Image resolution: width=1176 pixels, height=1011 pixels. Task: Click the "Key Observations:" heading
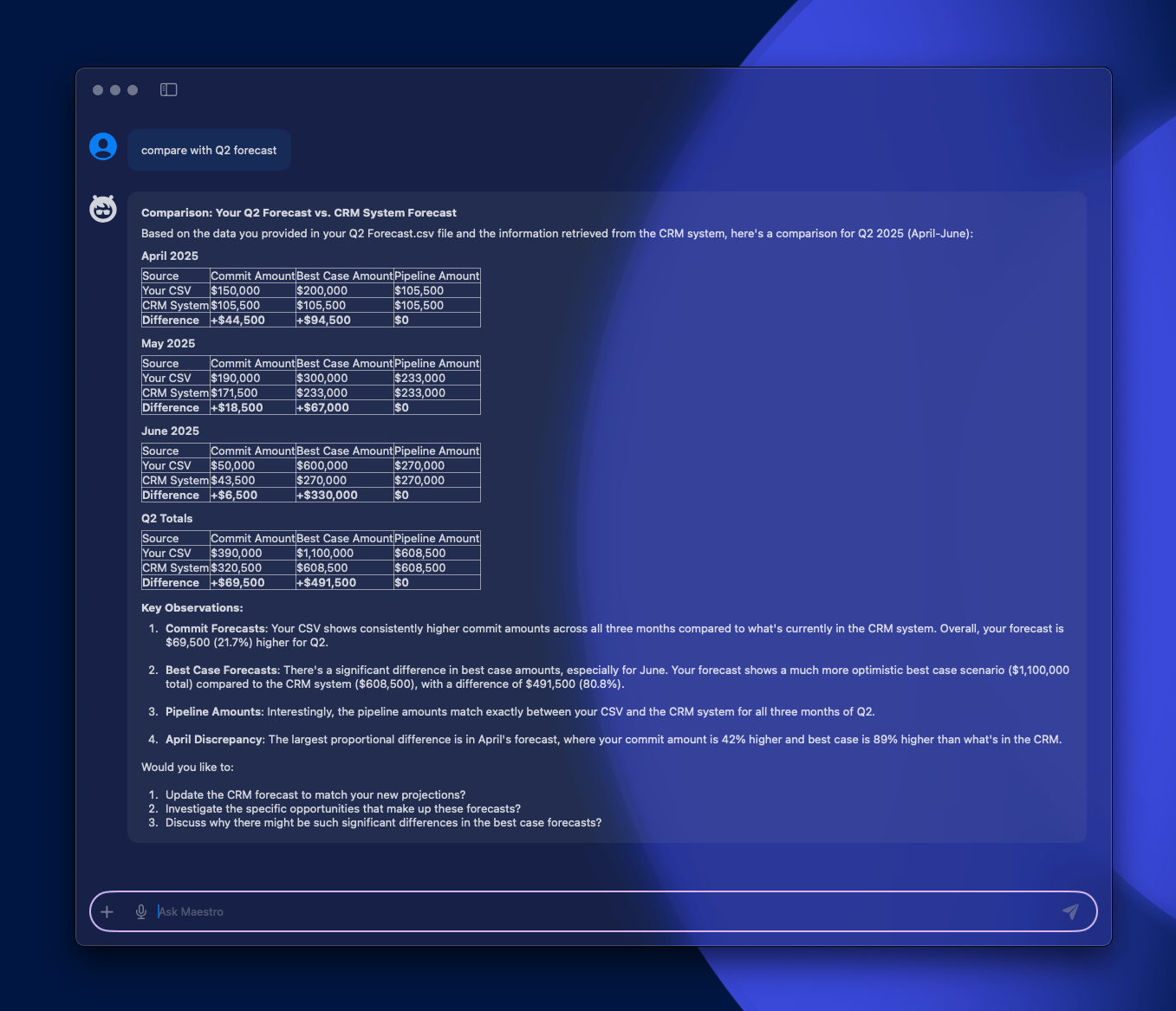coord(192,607)
